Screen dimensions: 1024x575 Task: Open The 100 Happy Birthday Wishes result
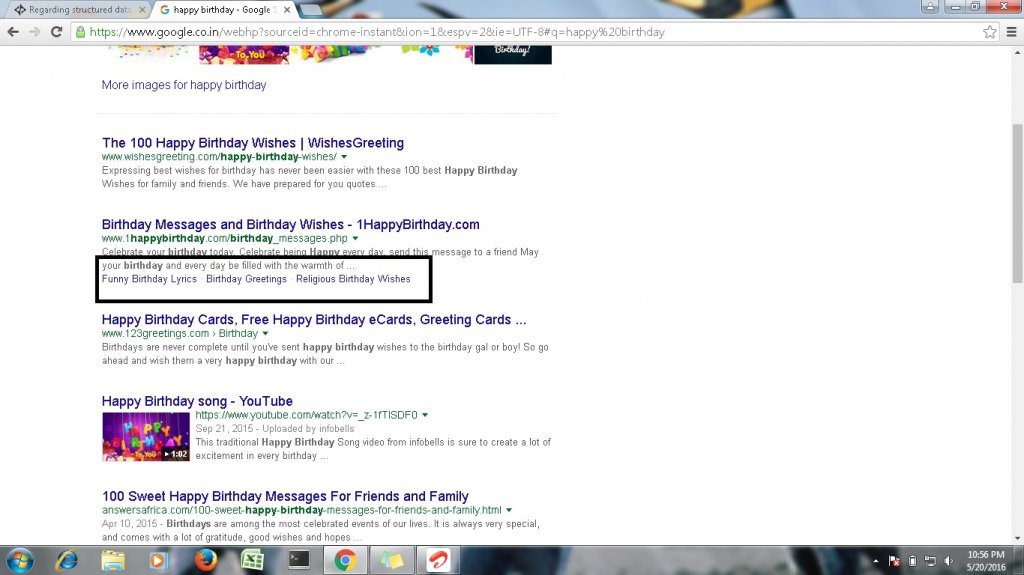click(x=253, y=143)
